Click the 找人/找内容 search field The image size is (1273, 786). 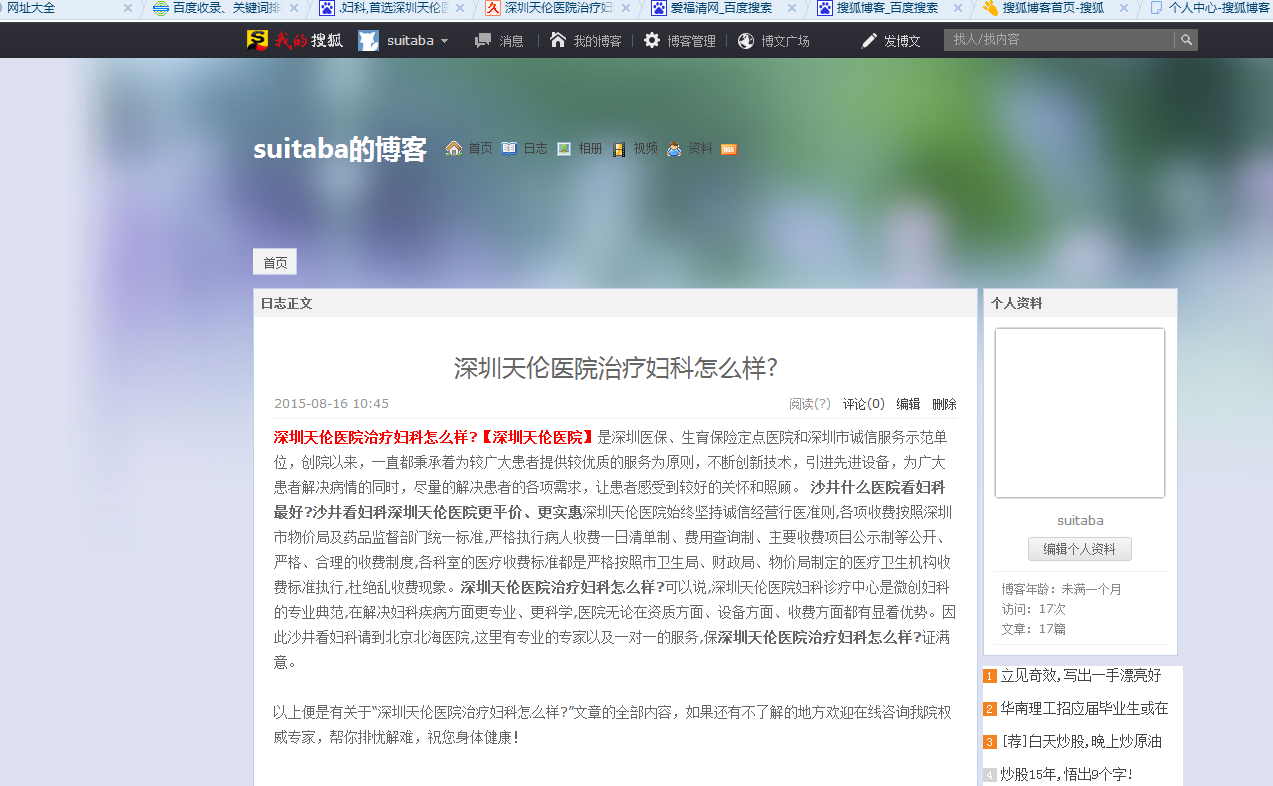[1058, 40]
